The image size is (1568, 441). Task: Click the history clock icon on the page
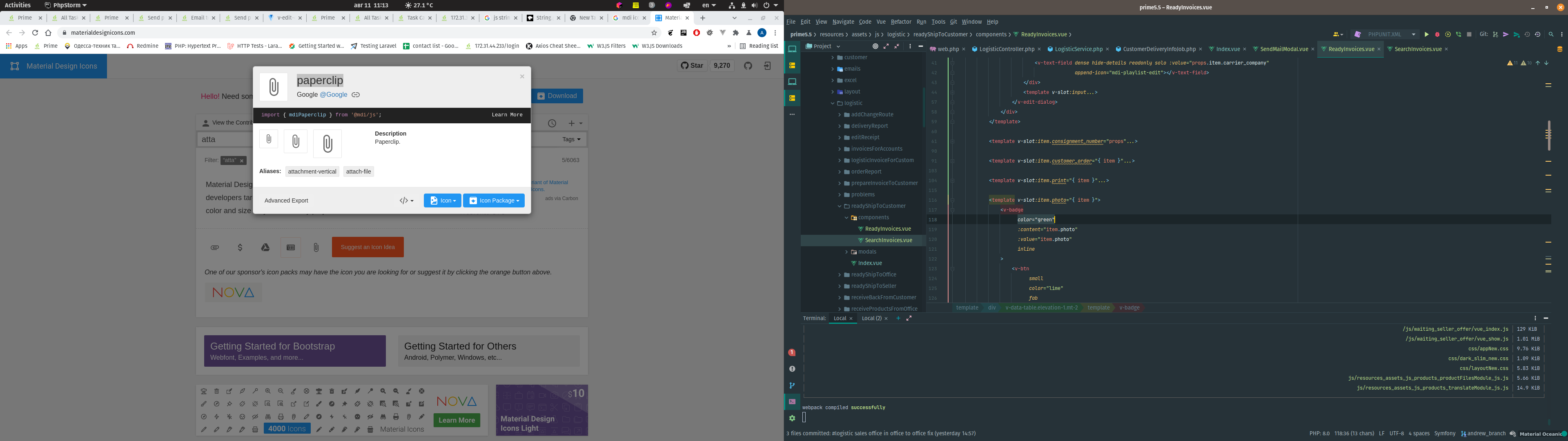[552, 124]
